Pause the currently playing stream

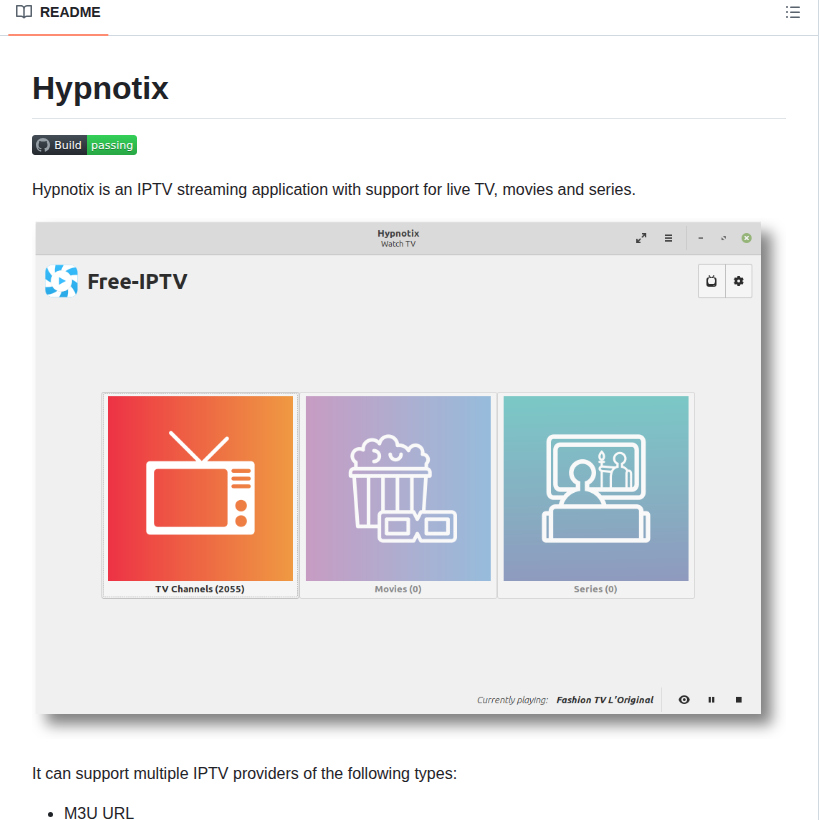711,700
